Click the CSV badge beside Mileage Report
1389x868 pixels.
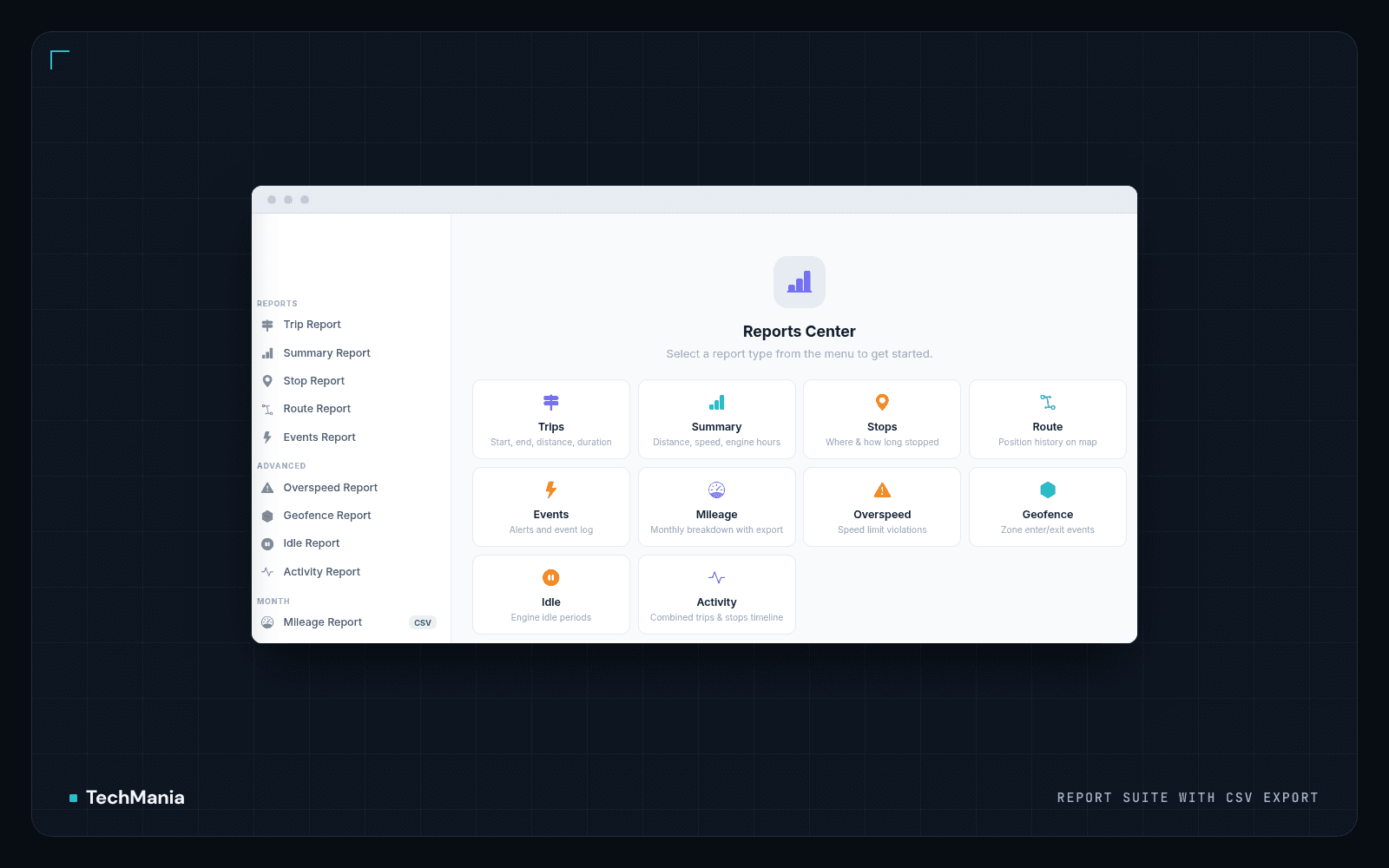pyautogui.click(x=423, y=622)
